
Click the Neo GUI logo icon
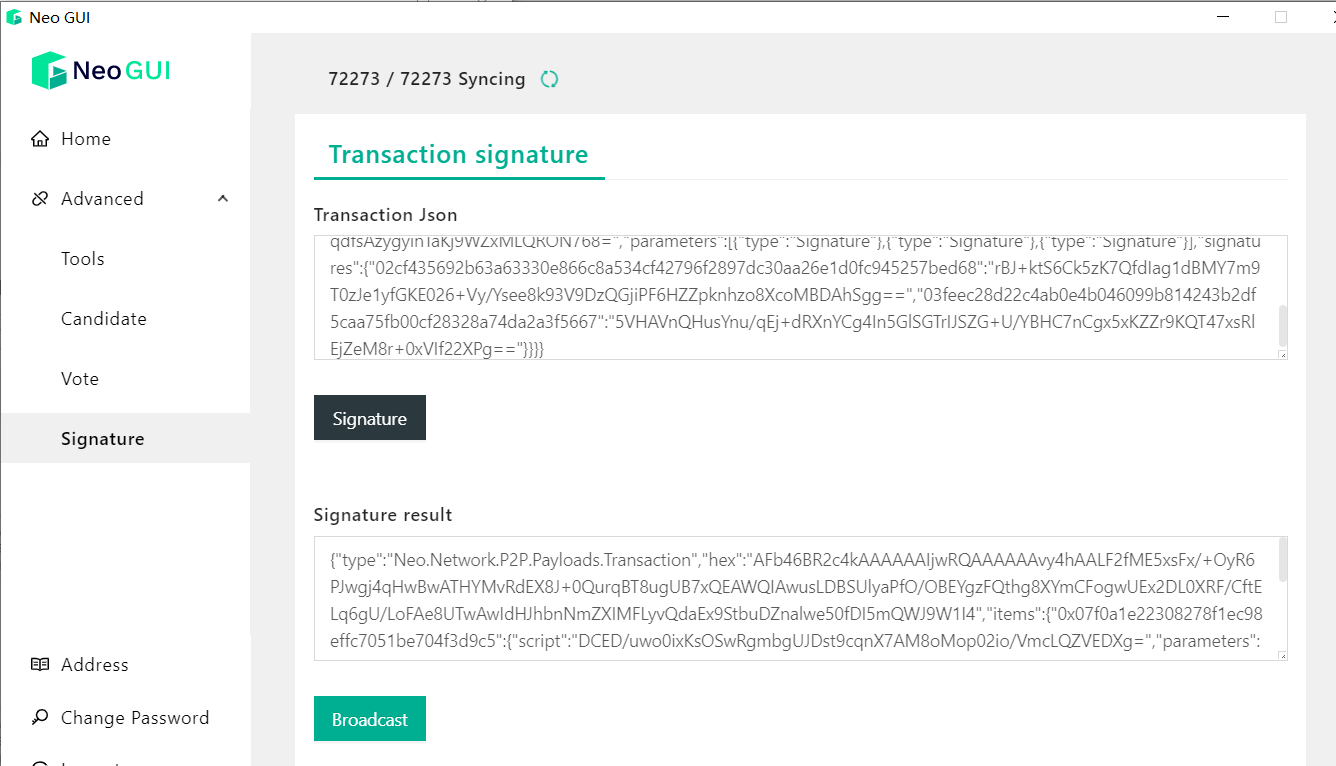tap(49, 71)
